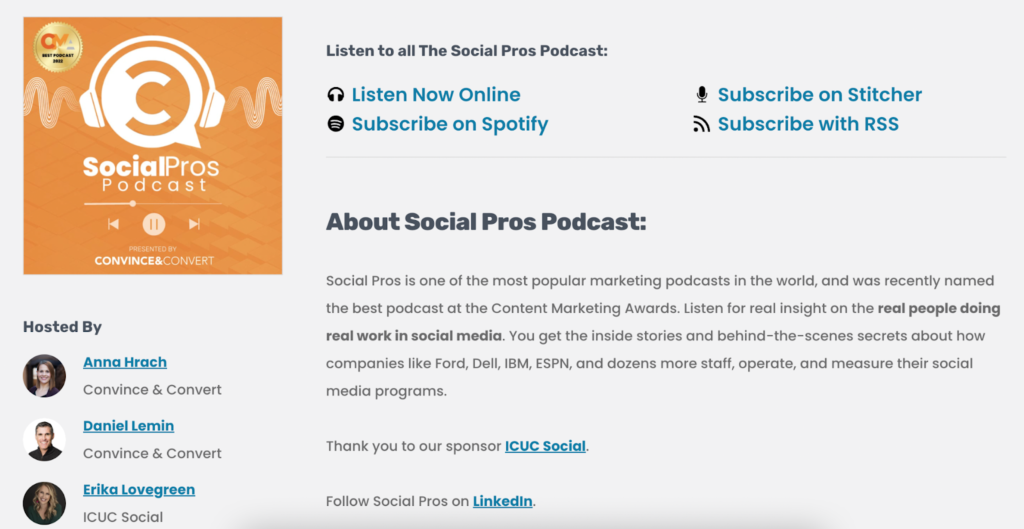Screen dimensions: 1024x529
Task: Click the Spotify logo icon
Action: coord(336,124)
